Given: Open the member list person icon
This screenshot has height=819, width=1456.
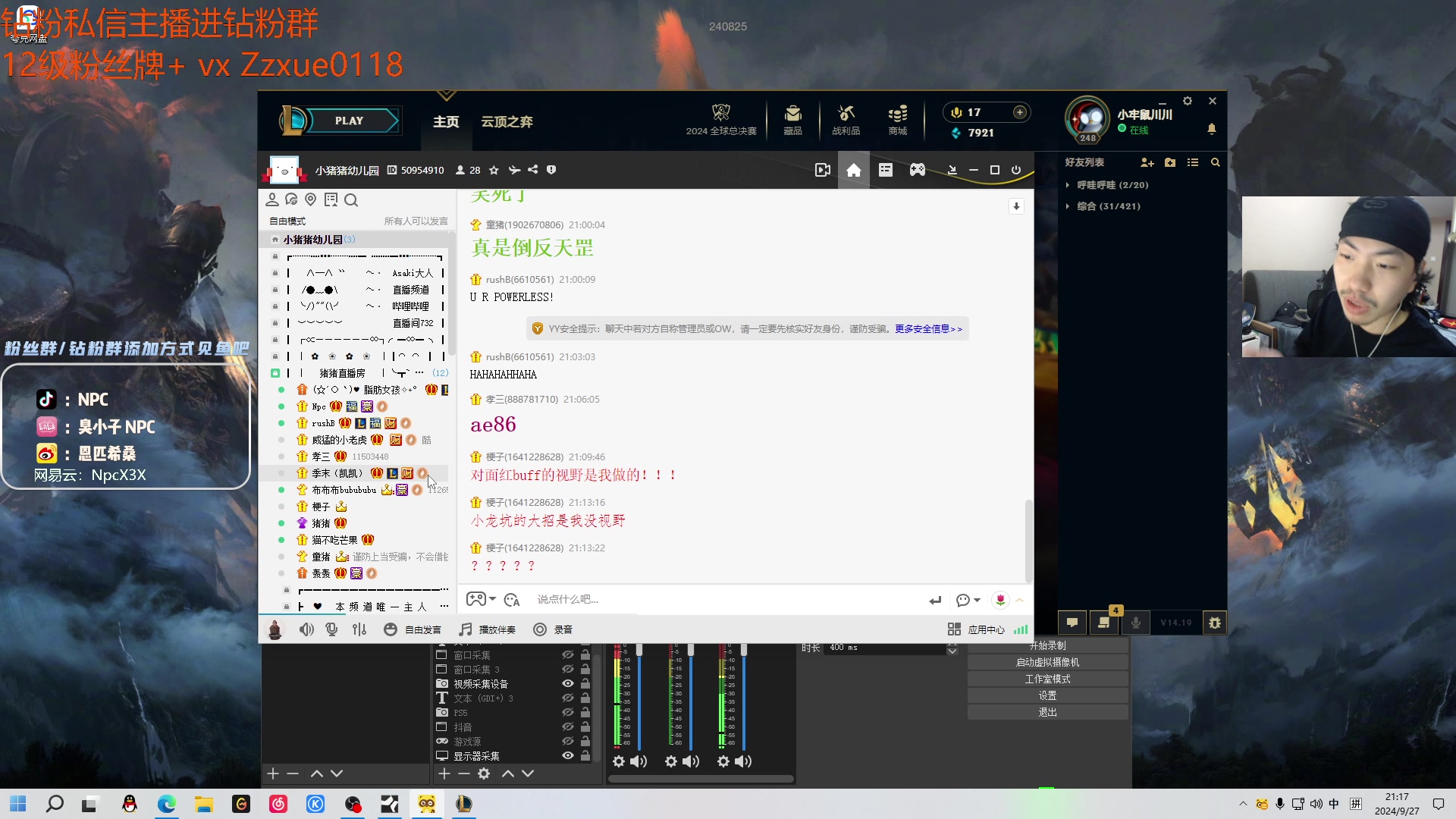Looking at the screenshot, I should tap(271, 199).
